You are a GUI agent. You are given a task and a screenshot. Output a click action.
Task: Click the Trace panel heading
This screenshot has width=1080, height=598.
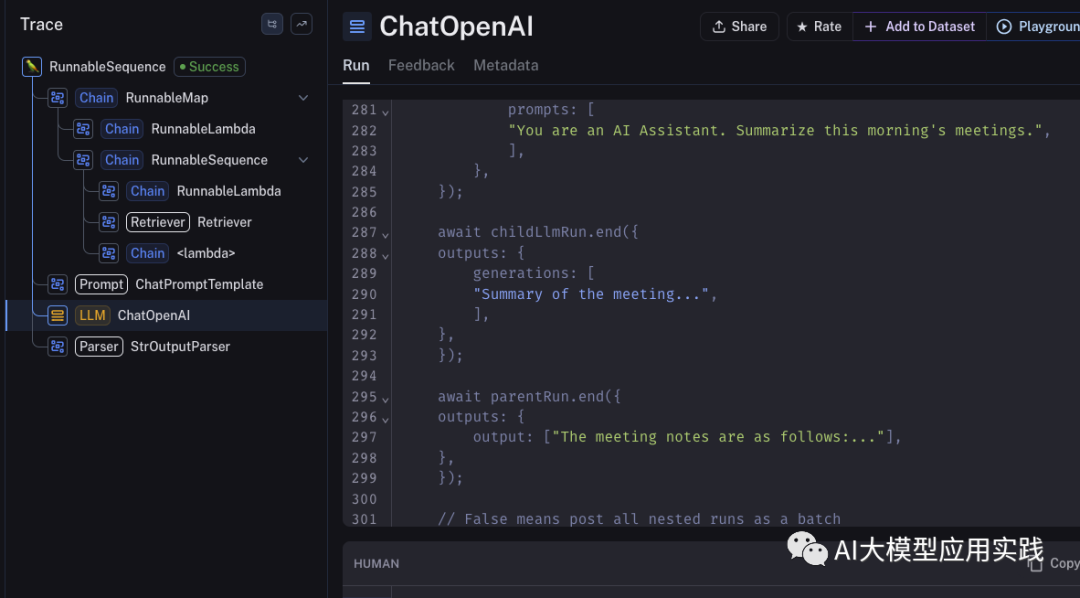[x=41, y=24]
